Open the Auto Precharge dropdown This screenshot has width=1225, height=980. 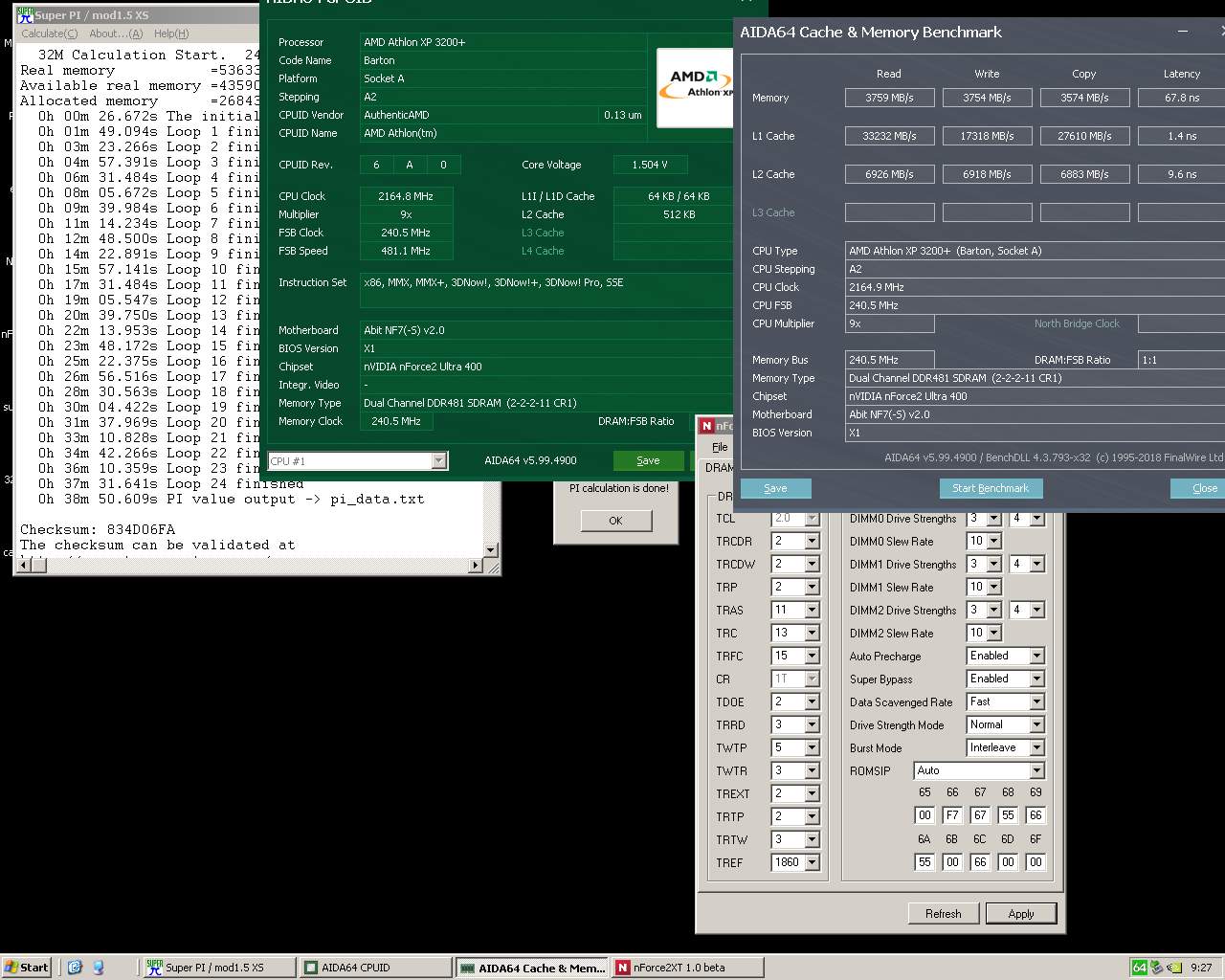(1036, 657)
